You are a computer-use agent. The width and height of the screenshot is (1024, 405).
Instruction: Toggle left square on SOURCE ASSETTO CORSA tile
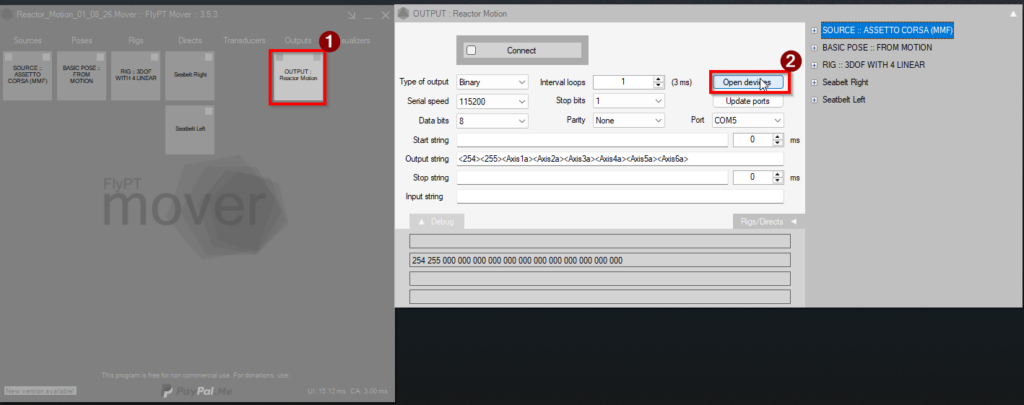pyautogui.click(x=8, y=57)
